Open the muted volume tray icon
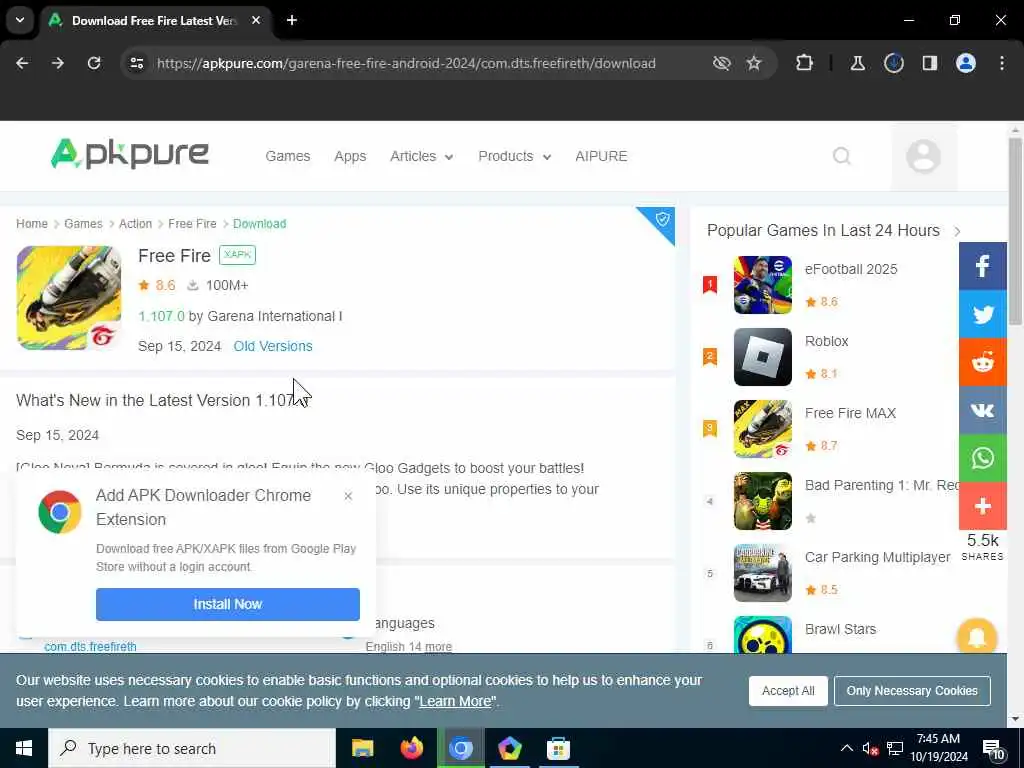Screen dimensions: 1024x768 870,748
